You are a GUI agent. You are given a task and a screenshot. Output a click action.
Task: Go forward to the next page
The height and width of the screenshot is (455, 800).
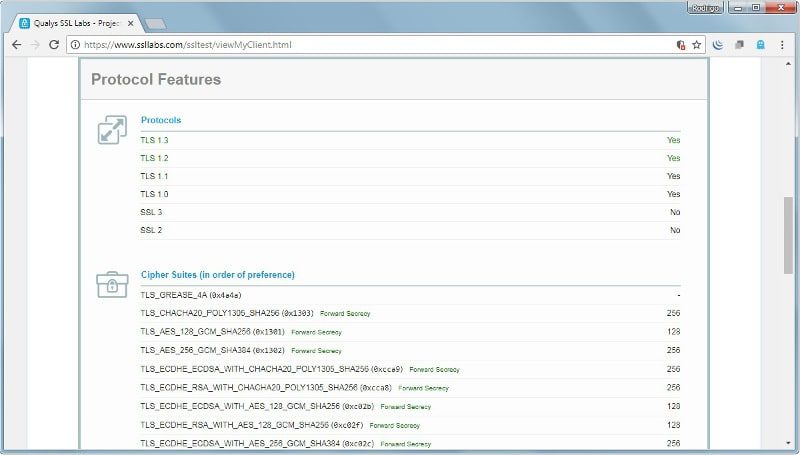tap(35, 45)
